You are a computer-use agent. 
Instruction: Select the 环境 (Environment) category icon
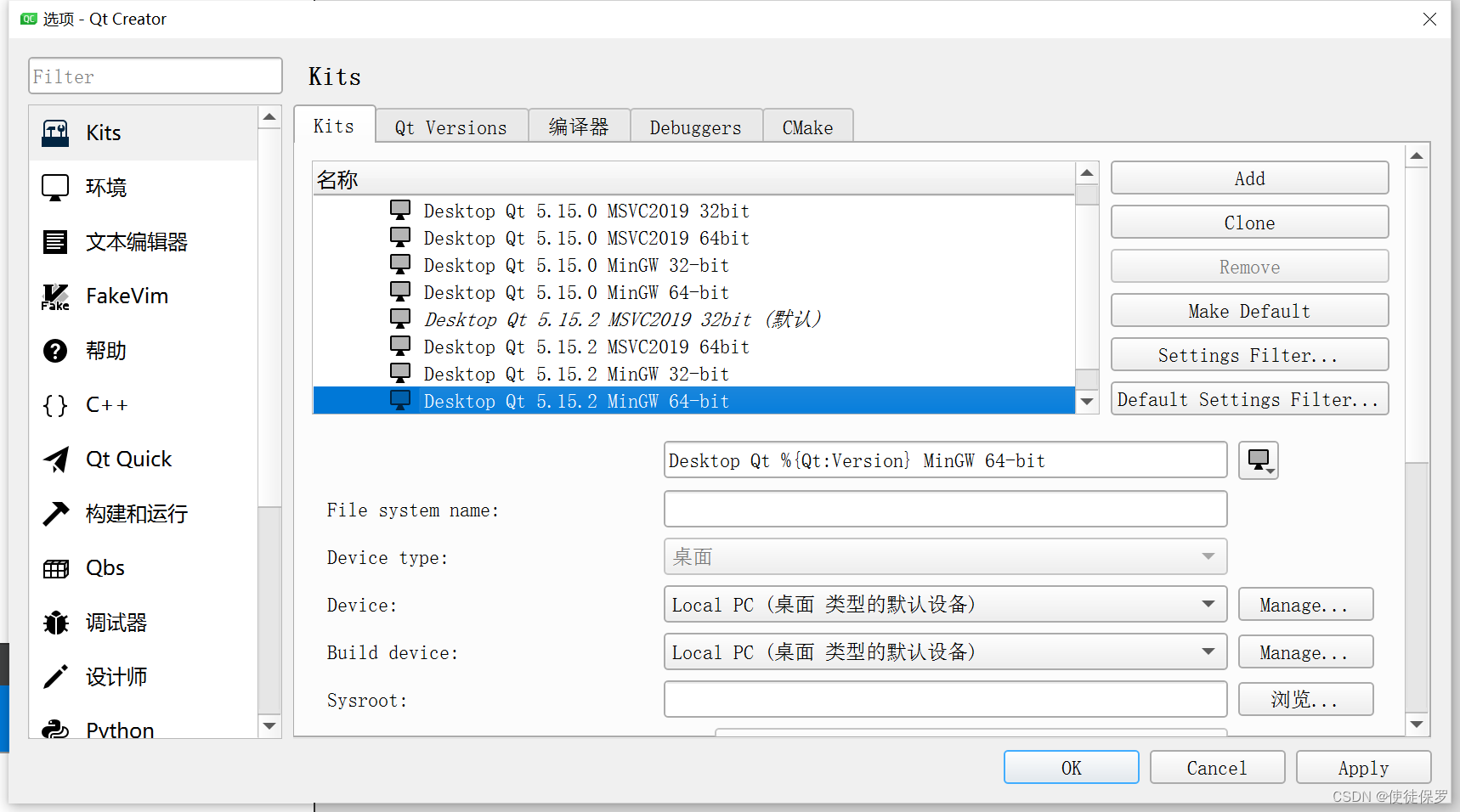[x=105, y=187]
